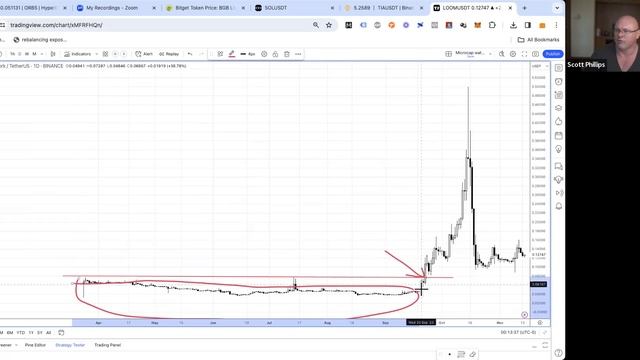This screenshot has width=640, height=360.
Task: Switch to the Strategy Tester tab
Action: tap(70, 345)
